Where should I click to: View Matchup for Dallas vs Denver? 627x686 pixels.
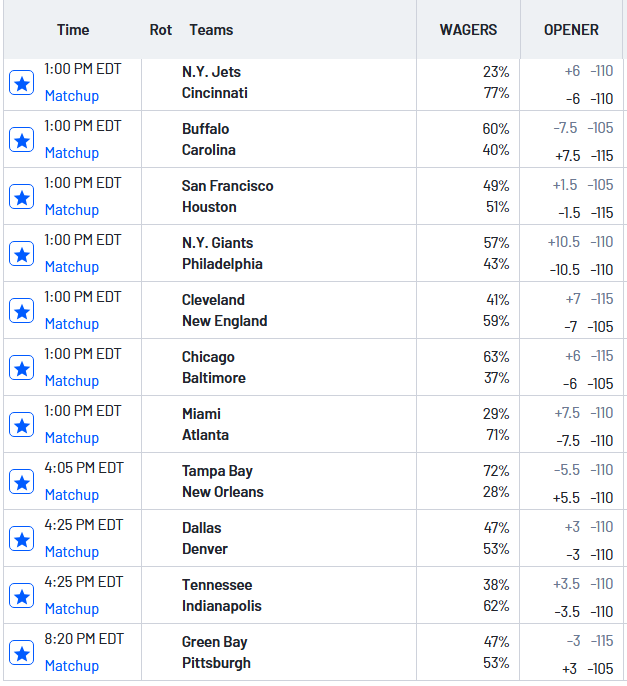72,552
